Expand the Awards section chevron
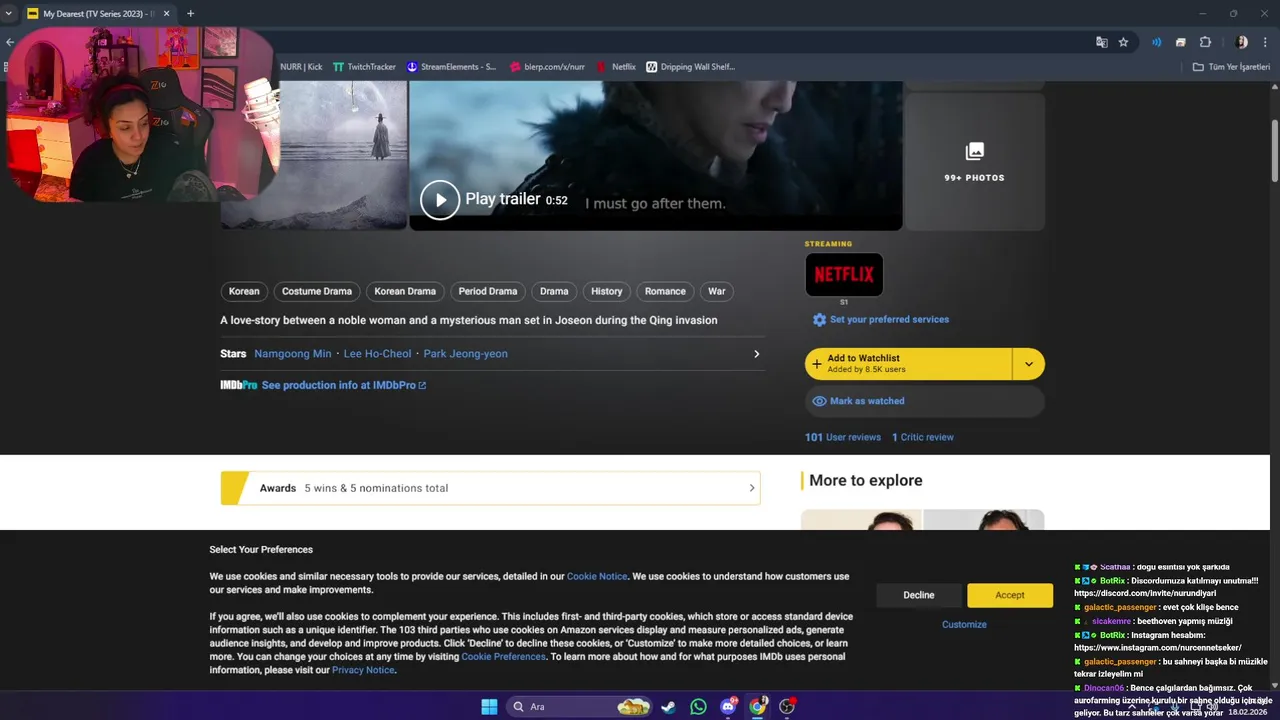Screen dimensions: 1280x720 pyautogui.click(x=752, y=488)
